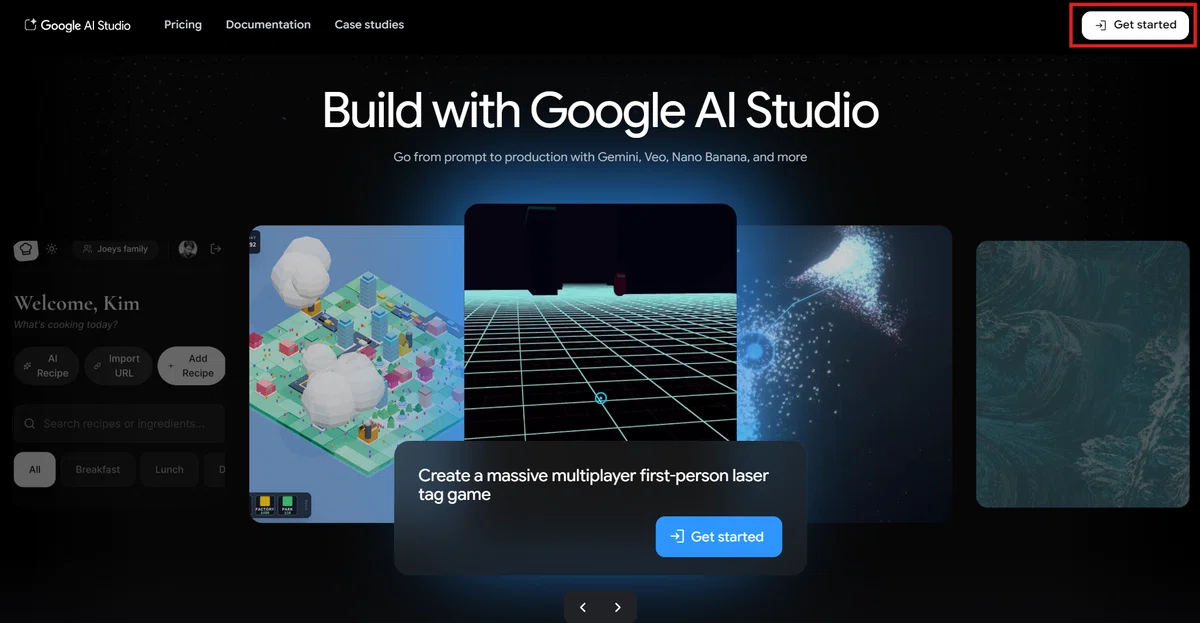Open the laser tag grid preview
This screenshot has height=623, width=1200.
point(600,322)
